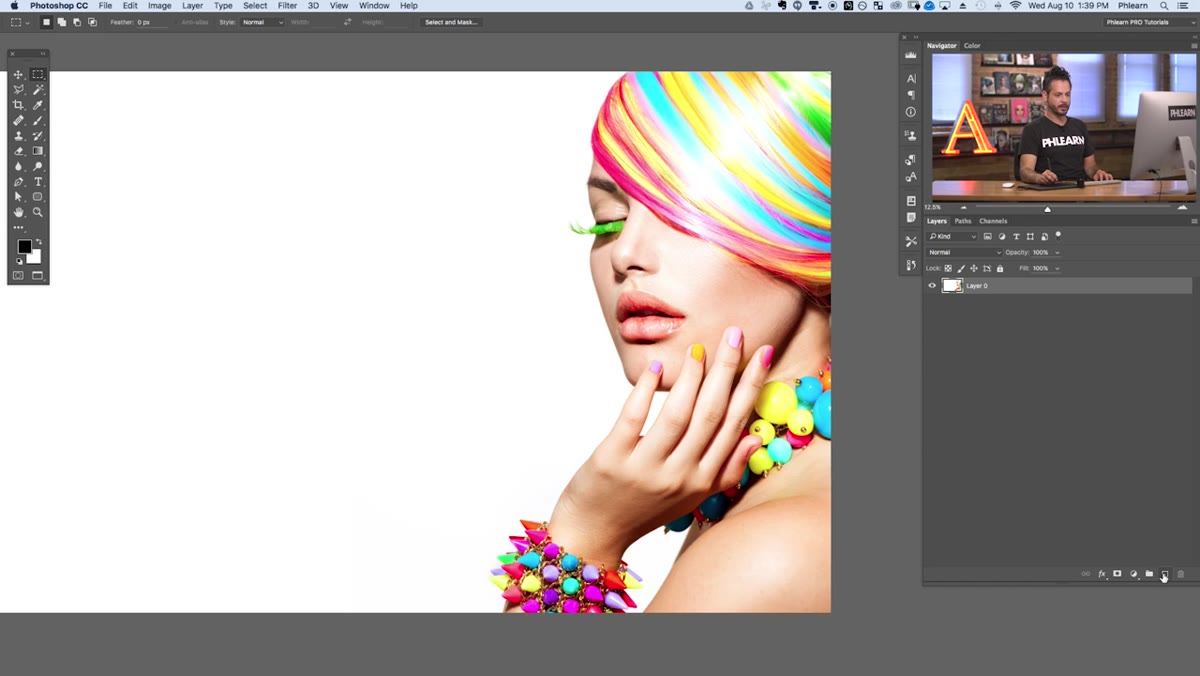Click the Feather input field
Screen dimensions: 1200x676
(x=153, y=22)
